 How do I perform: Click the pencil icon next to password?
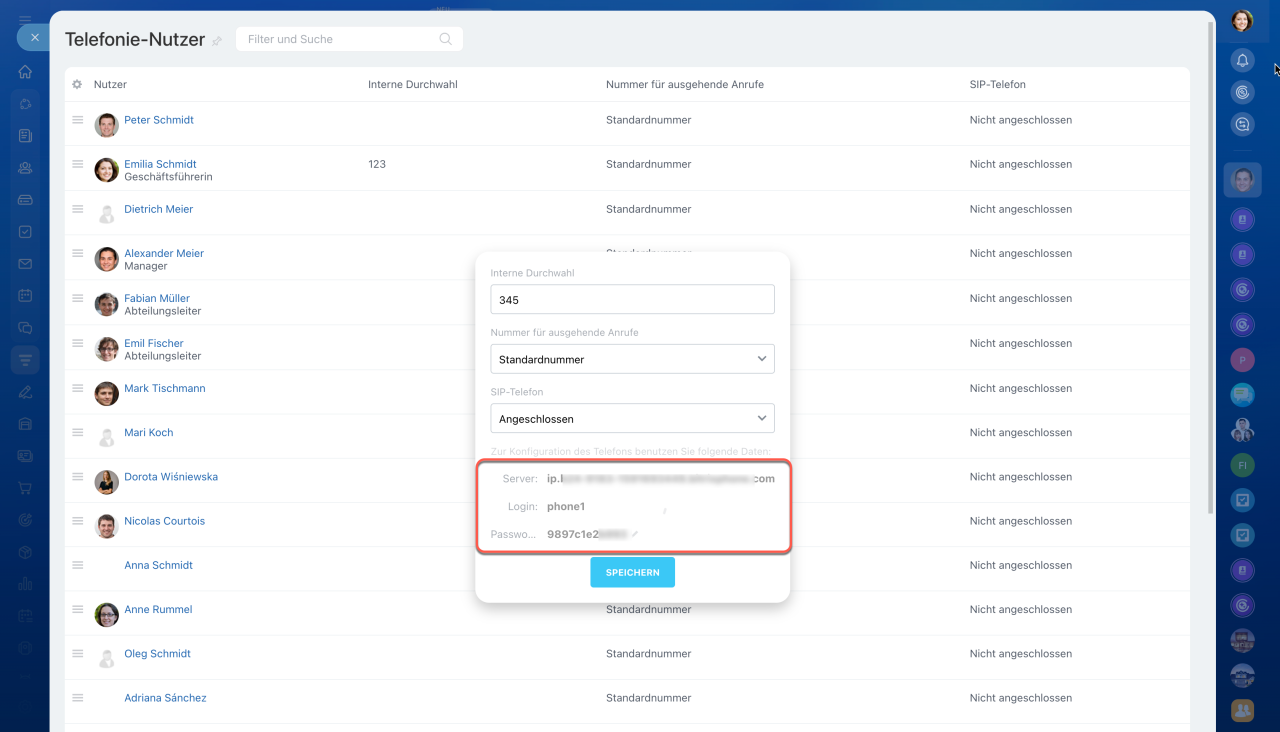pyautogui.click(x=635, y=534)
